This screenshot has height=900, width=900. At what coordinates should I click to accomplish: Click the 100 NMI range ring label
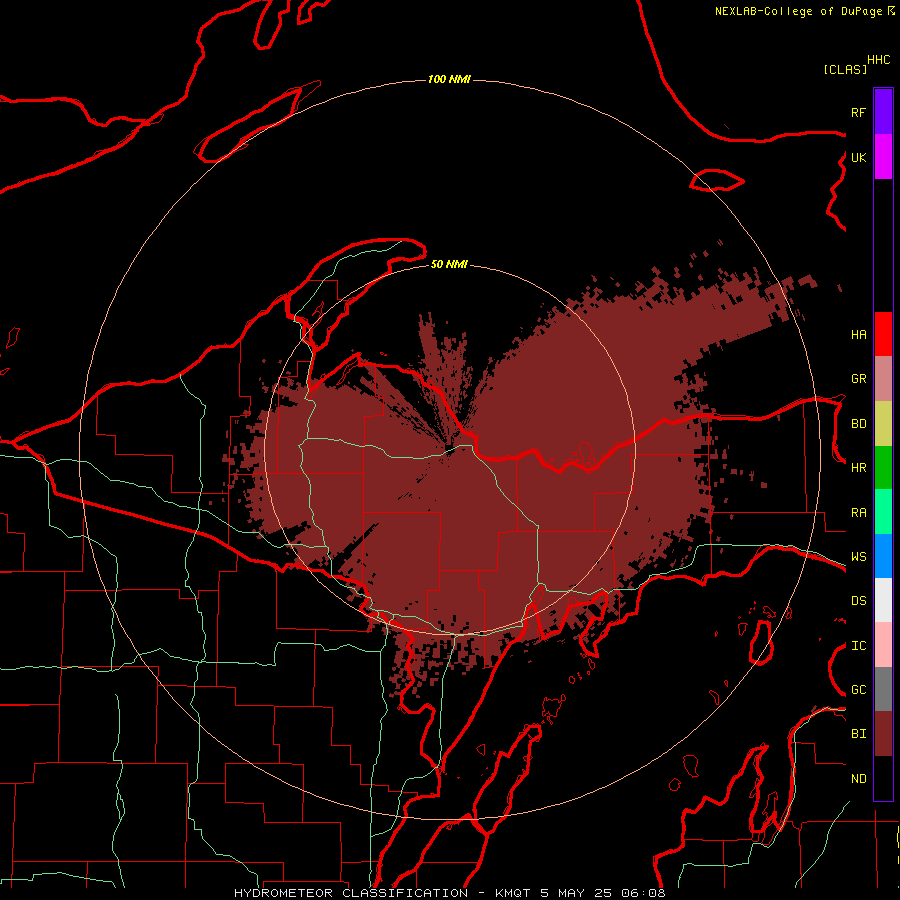point(449,79)
